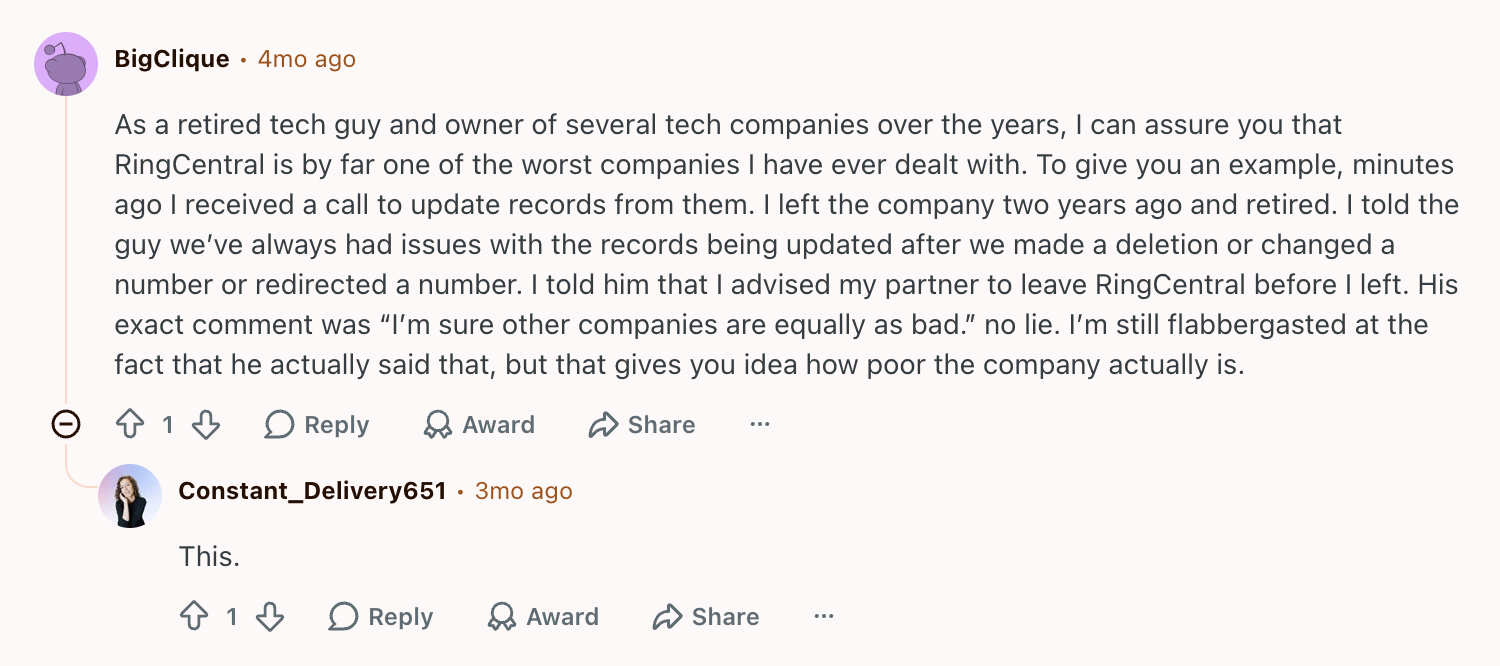Click the Award ribbon icon under the "This." reply

point(501,617)
